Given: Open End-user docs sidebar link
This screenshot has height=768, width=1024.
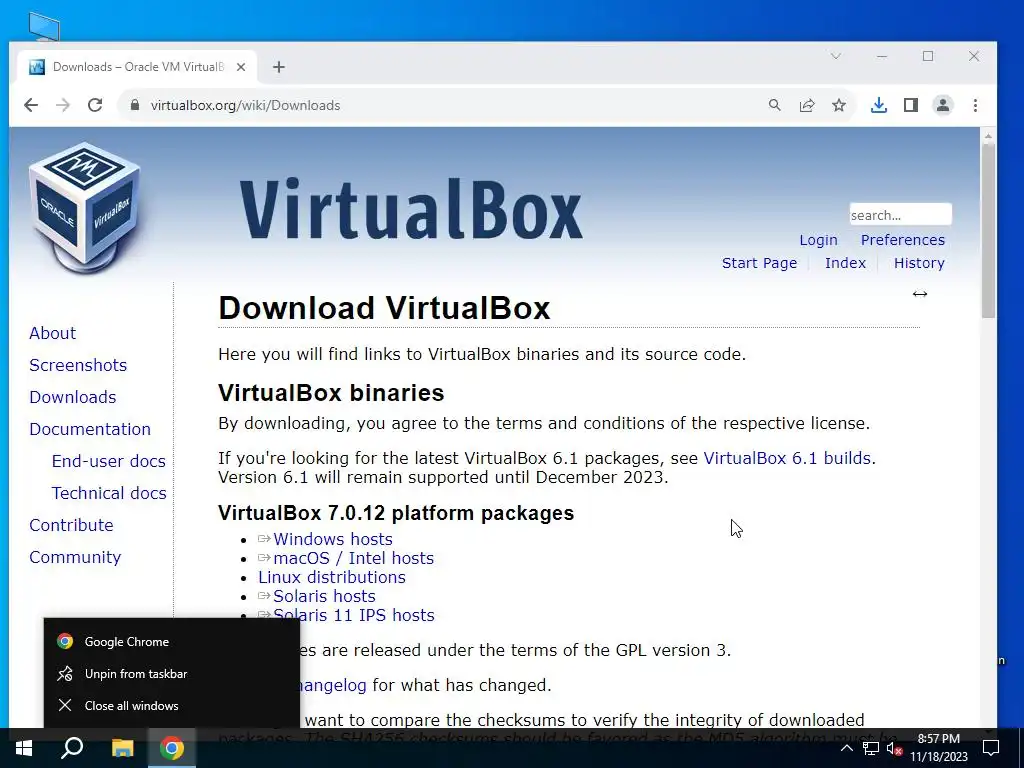Looking at the screenshot, I should click(108, 461).
